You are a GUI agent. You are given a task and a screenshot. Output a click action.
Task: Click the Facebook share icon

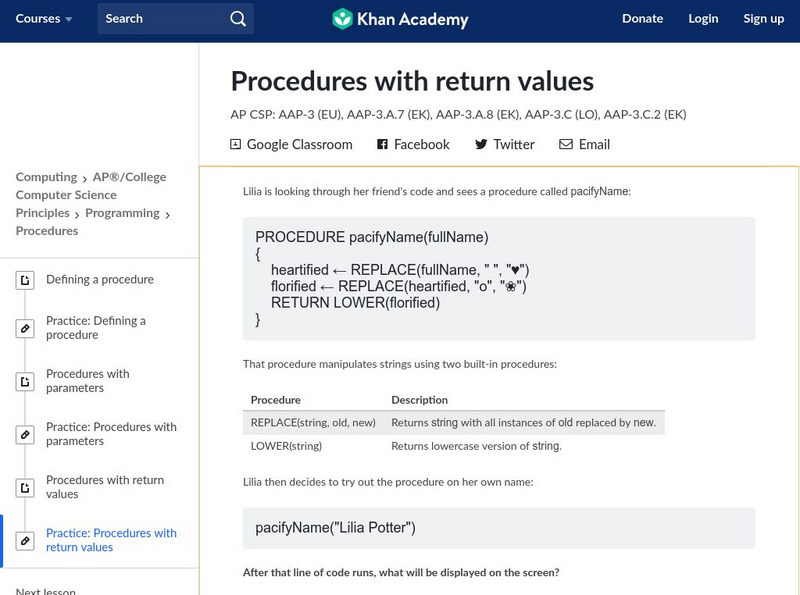pos(382,144)
